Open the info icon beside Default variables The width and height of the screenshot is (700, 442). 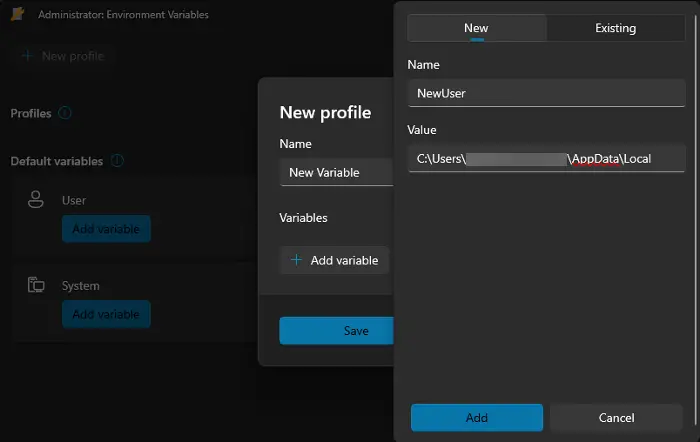(x=117, y=161)
